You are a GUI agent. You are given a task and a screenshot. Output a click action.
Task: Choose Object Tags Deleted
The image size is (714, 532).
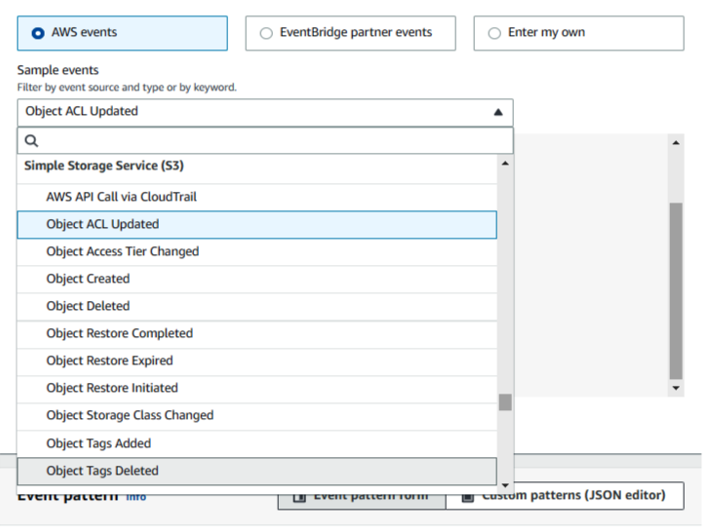click(257, 471)
